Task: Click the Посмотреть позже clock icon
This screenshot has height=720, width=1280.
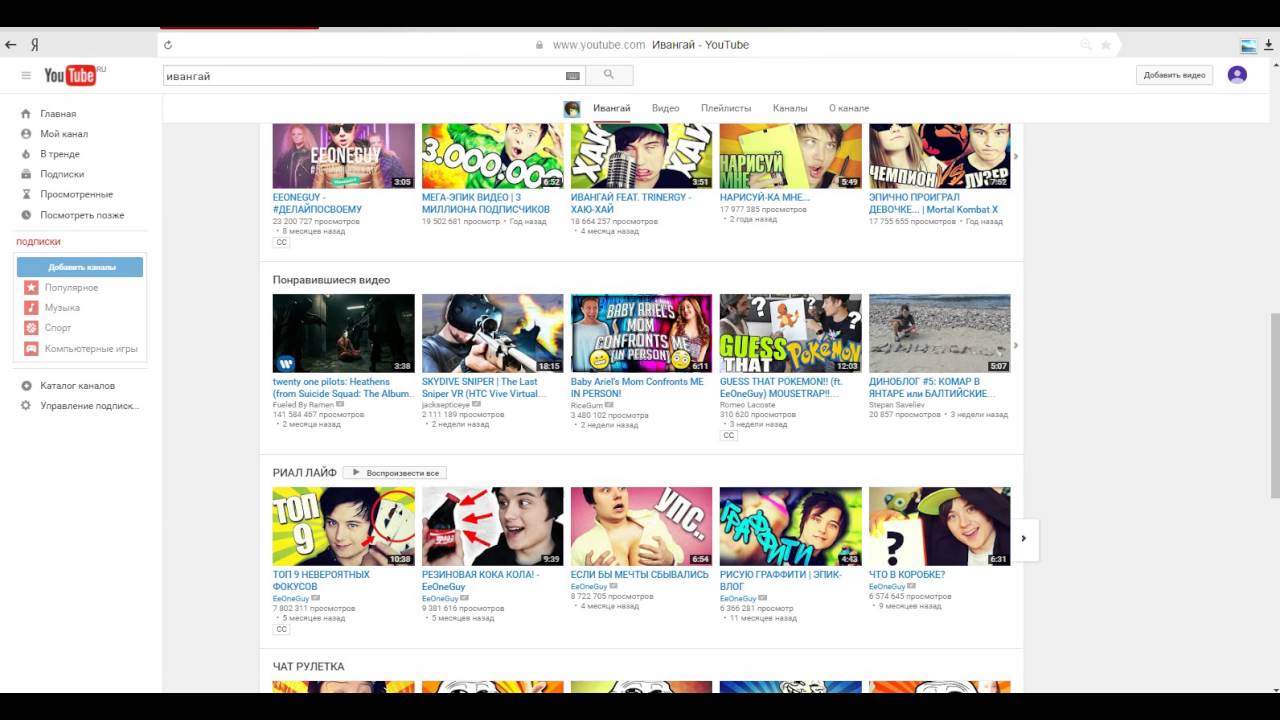Action: point(26,215)
